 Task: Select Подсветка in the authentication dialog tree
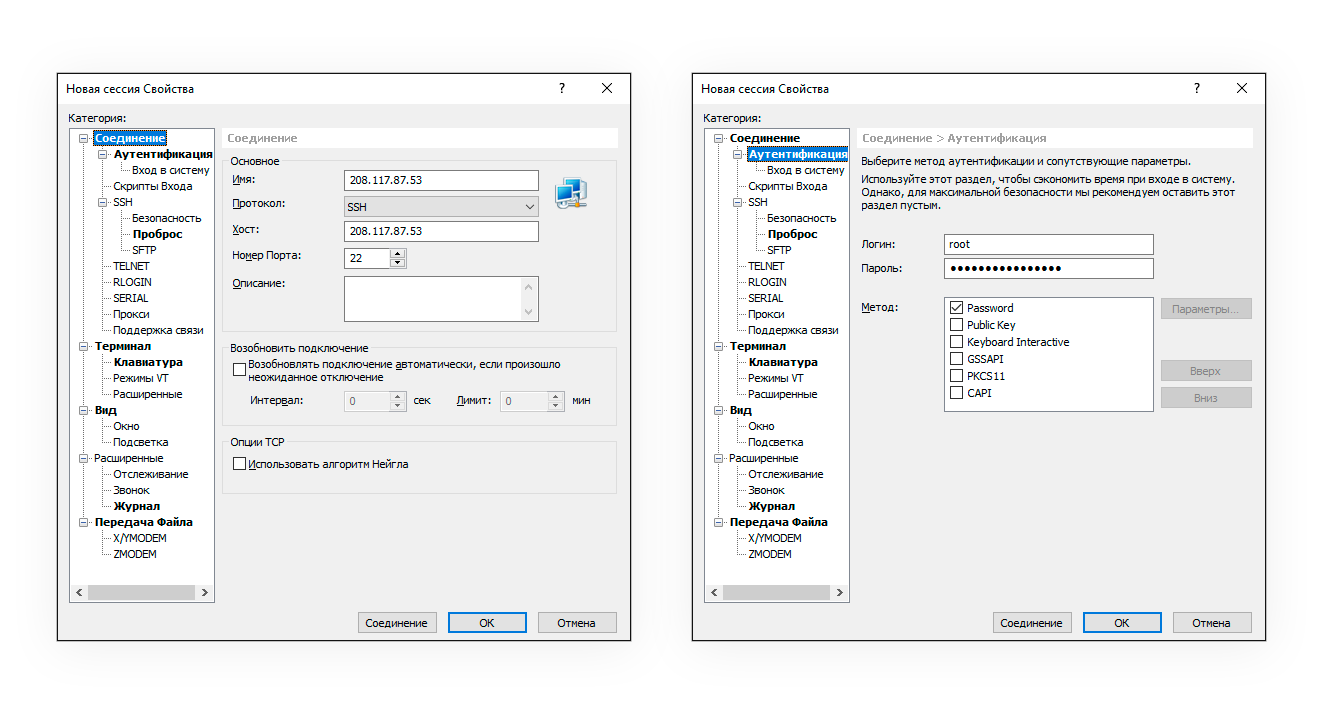tap(776, 443)
